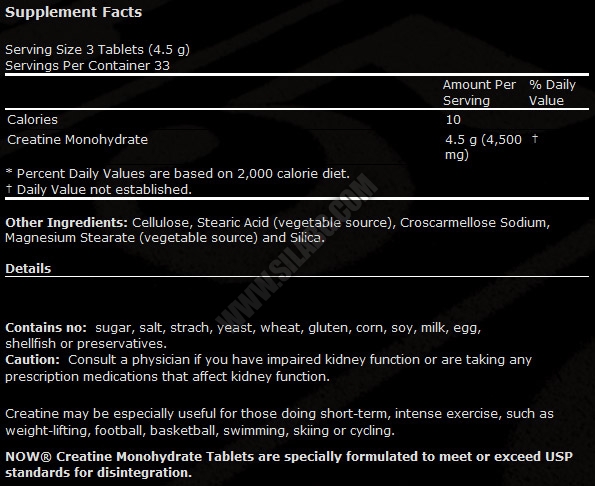
Task: Click the calories value 10
Action: pyautogui.click(x=453, y=120)
